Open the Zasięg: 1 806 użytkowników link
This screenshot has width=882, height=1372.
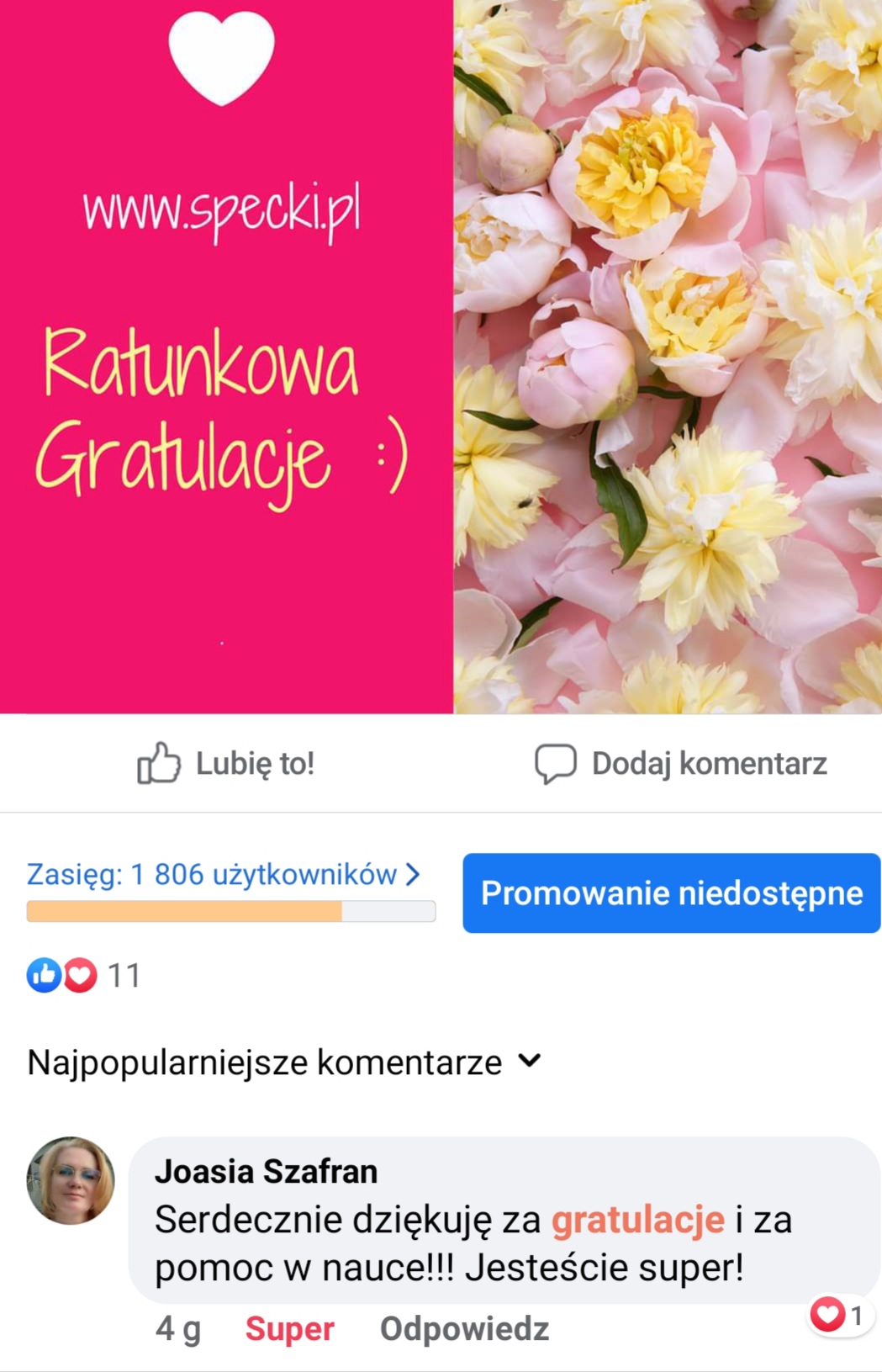pos(224,874)
